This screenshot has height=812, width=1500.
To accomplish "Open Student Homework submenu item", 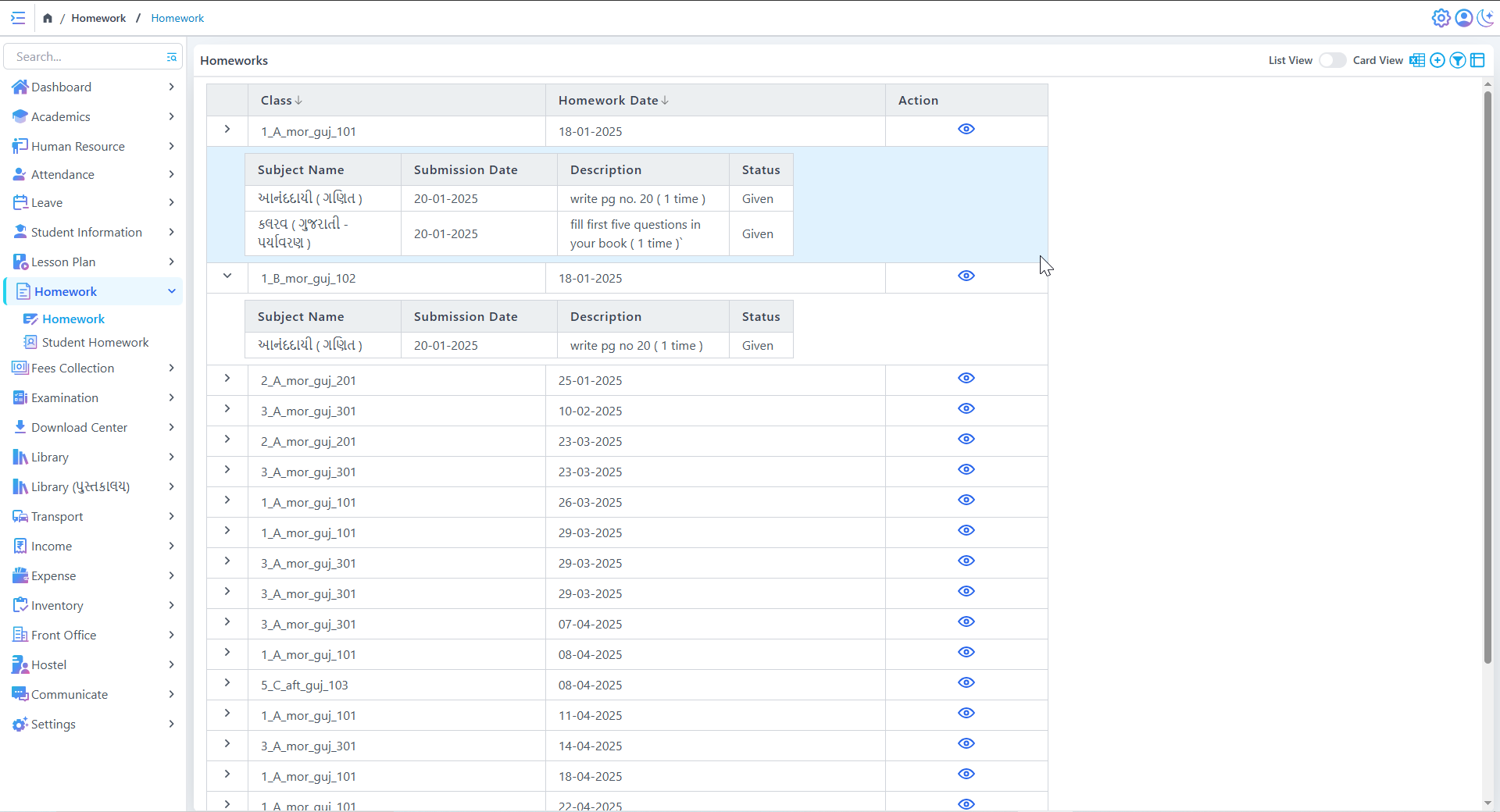I will [x=95, y=342].
